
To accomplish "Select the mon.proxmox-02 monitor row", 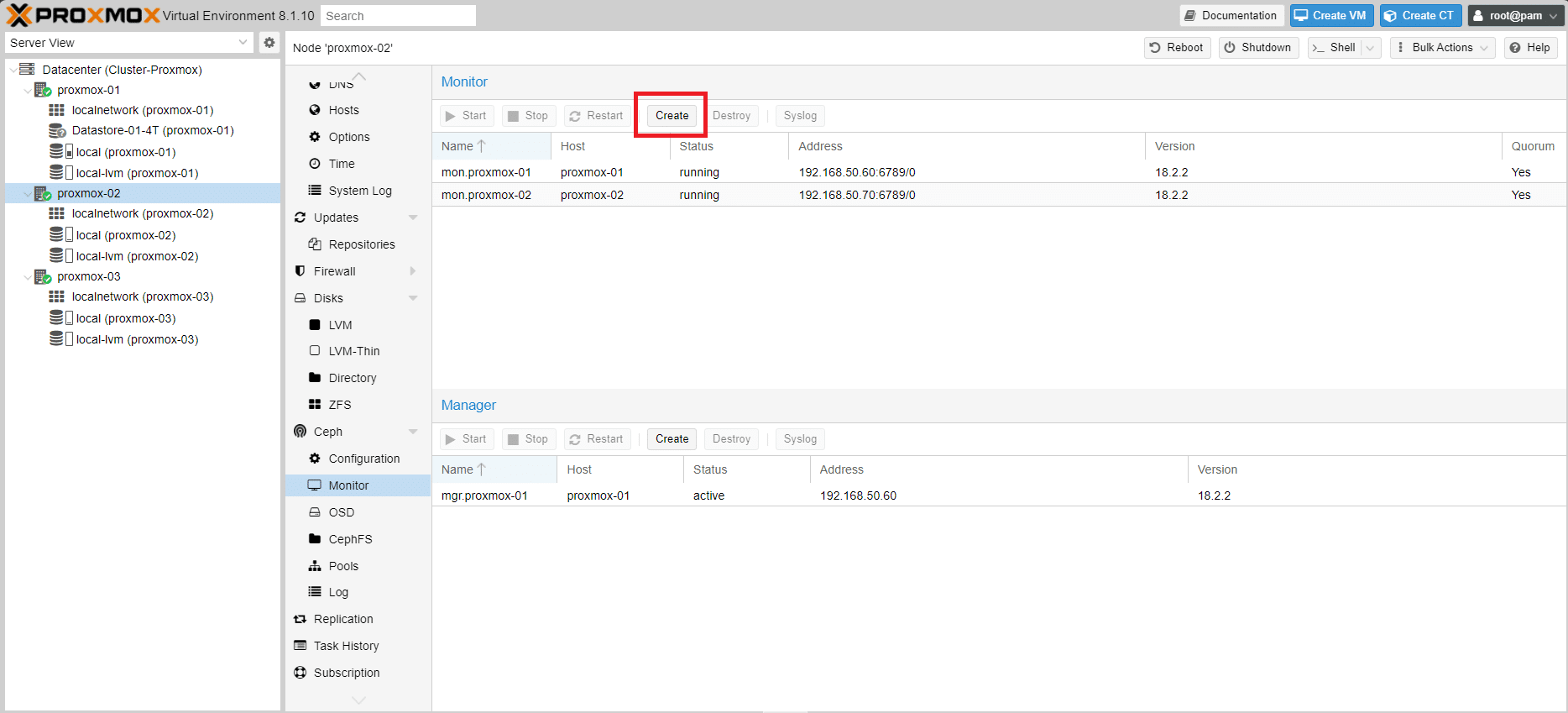I will click(999, 195).
